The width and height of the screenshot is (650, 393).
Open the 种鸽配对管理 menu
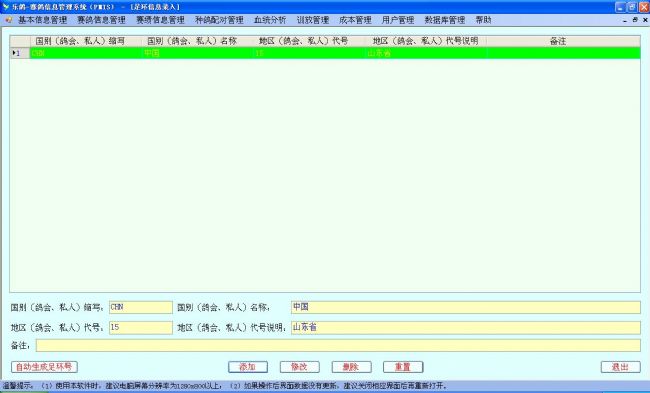point(219,20)
